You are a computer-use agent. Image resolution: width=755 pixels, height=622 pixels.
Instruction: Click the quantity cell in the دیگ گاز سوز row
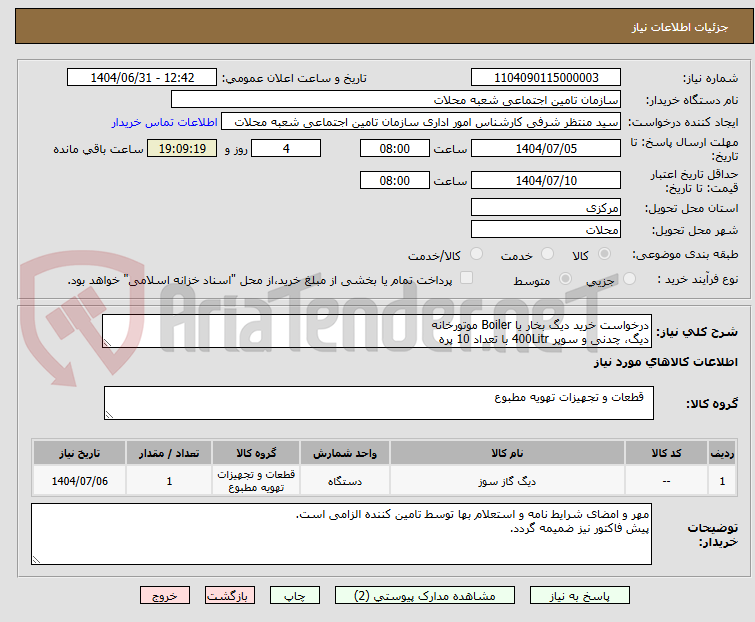tap(169, 481)
